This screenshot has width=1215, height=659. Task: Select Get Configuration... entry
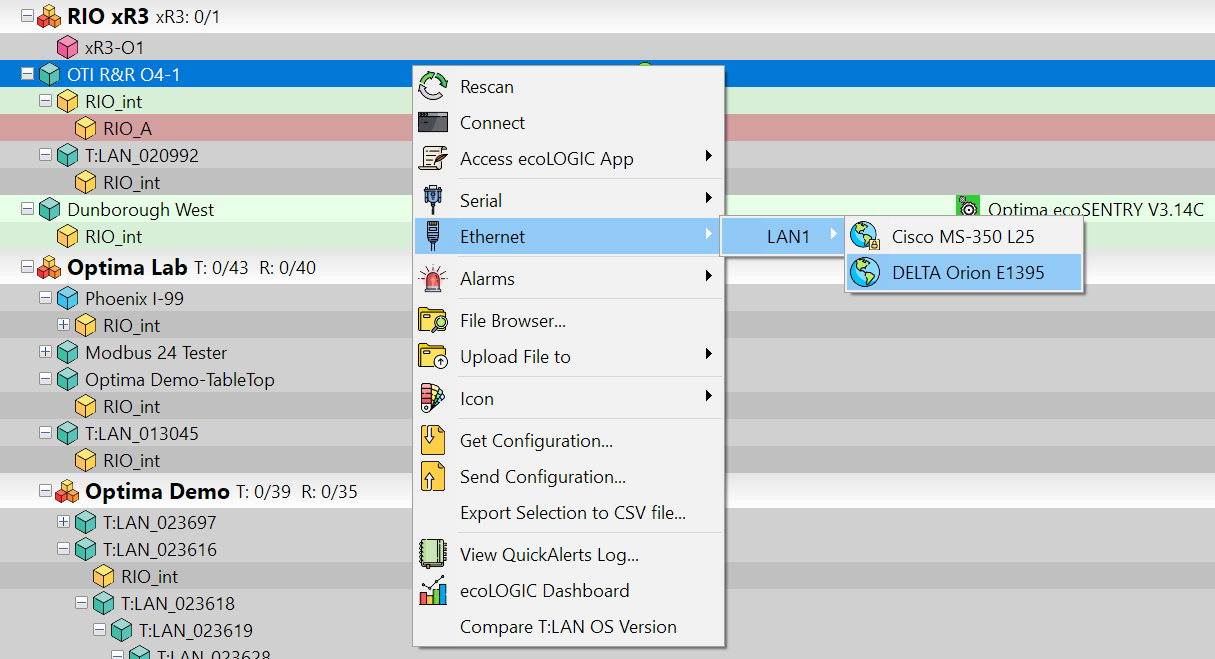(568, 441)
